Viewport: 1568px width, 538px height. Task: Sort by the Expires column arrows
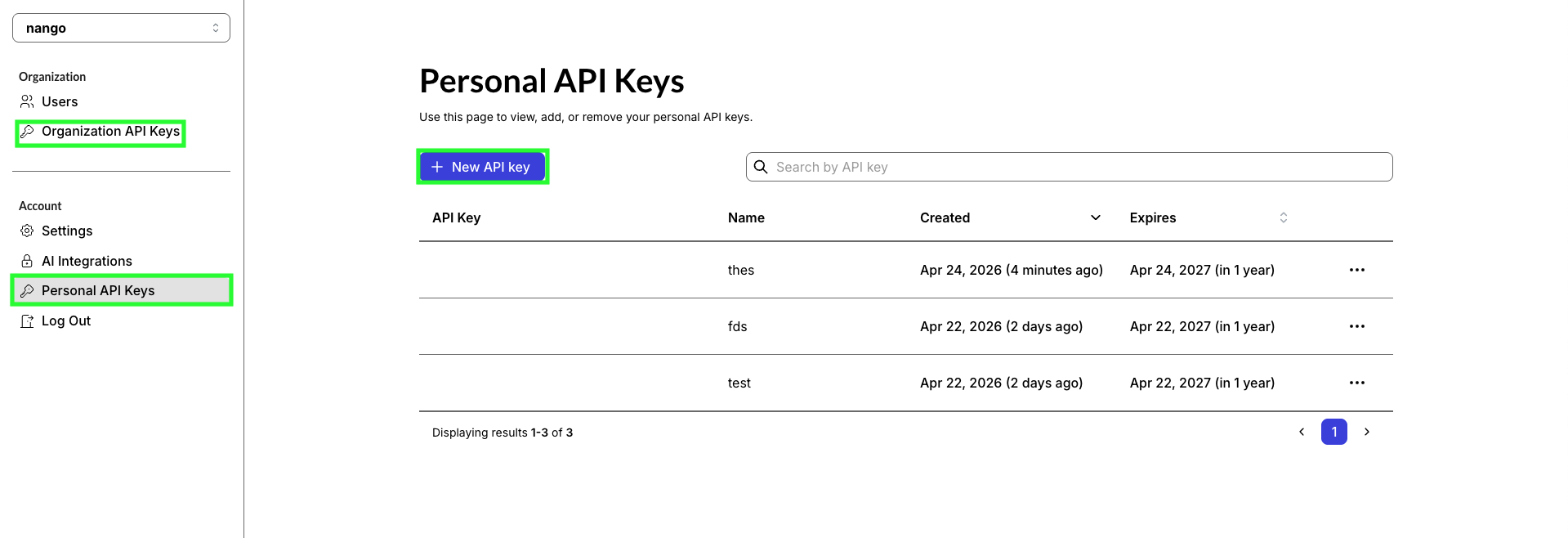click(1284, 217)
